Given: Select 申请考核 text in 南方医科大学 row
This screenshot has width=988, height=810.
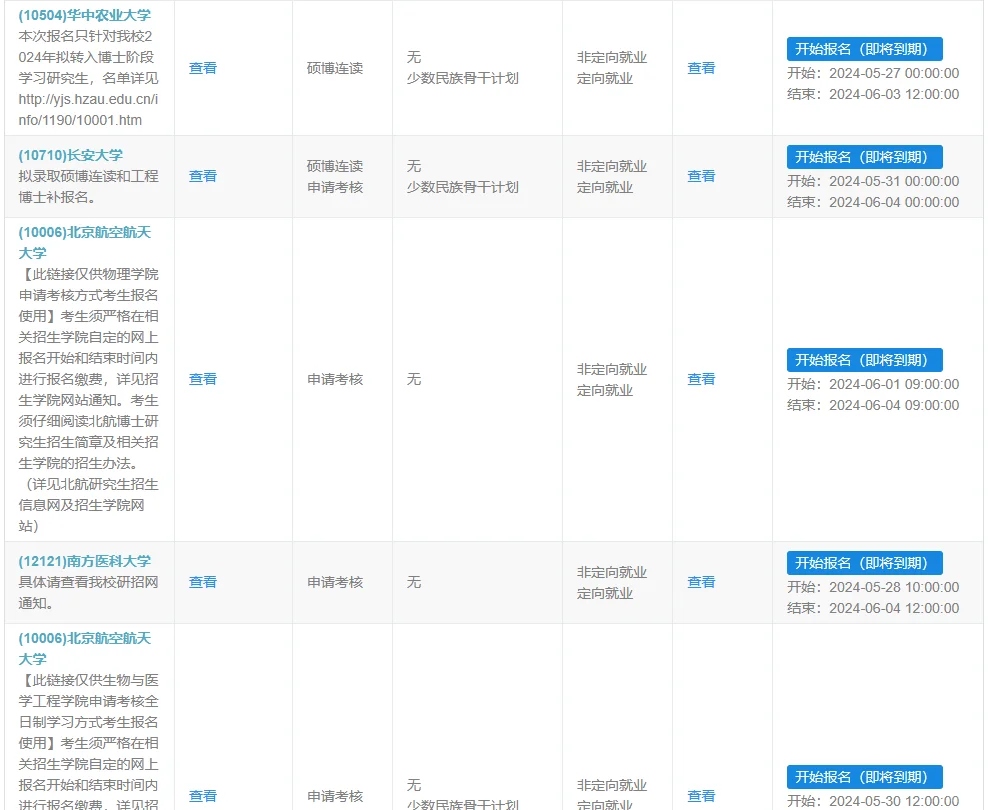Looking at the screenshot, I should coord(335,582).
